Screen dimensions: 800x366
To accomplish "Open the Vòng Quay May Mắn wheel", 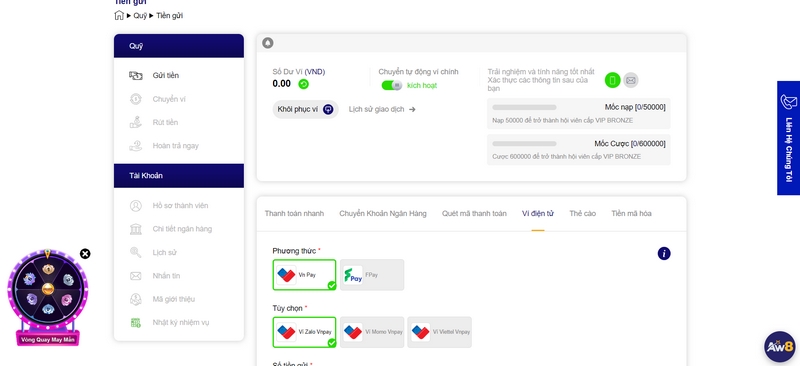I will click(47, 297).
